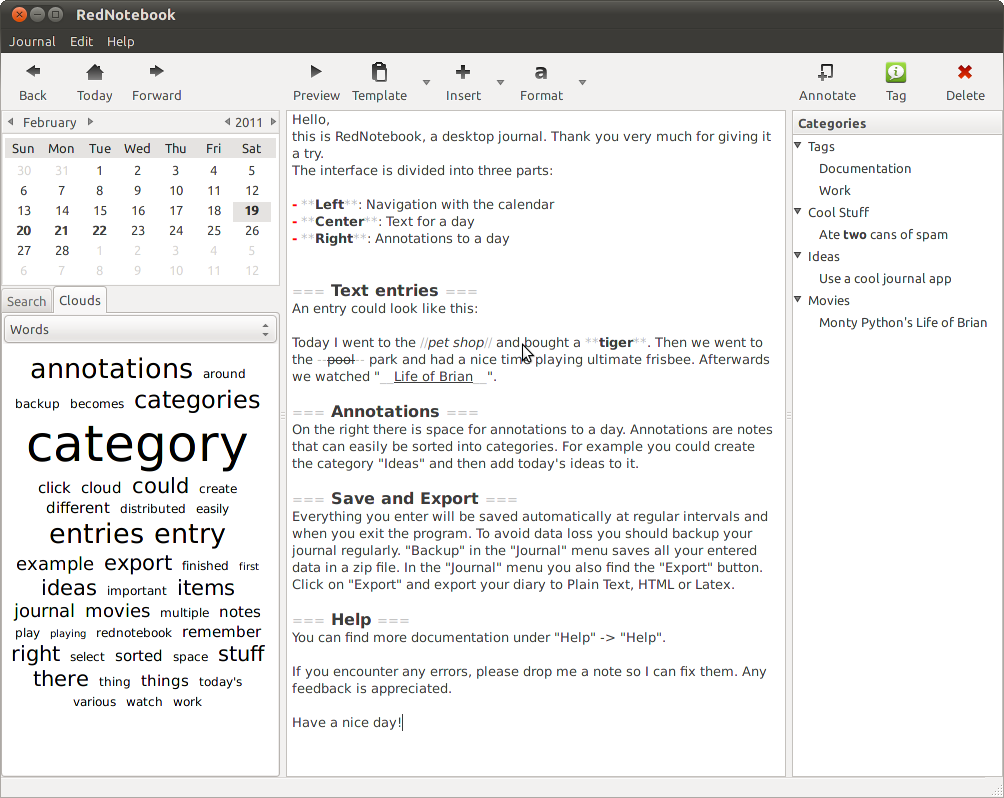The height and width of the screenshot is (798, 1004).
Task: Click the 'Text entries' heading in editor
Action: click(x=384, y=290)
